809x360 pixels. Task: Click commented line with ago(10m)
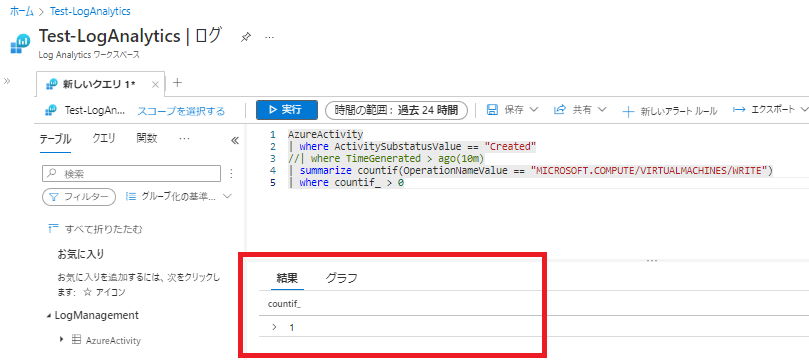coord(386,158)
